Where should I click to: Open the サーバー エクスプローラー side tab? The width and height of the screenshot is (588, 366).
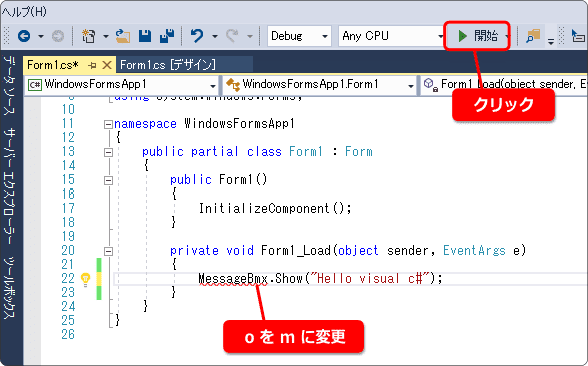click(x=10, y=186)
